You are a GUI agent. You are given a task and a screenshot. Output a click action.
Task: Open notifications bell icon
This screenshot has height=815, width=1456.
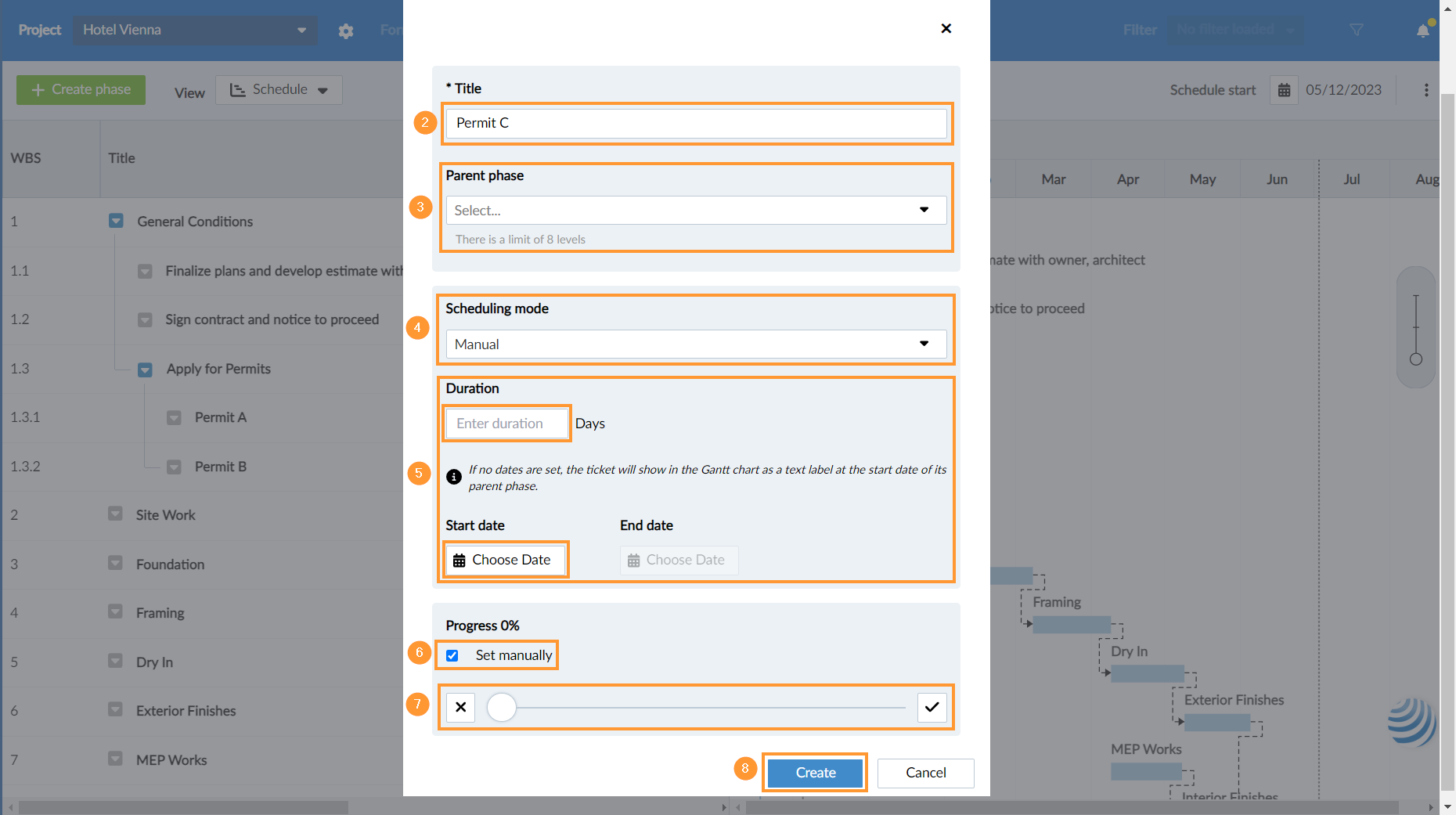[1422, 31]
